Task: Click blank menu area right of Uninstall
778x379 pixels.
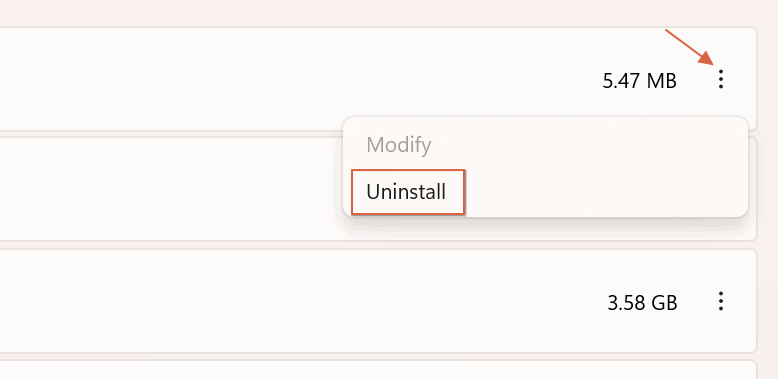Action: [x=605, y=192]
